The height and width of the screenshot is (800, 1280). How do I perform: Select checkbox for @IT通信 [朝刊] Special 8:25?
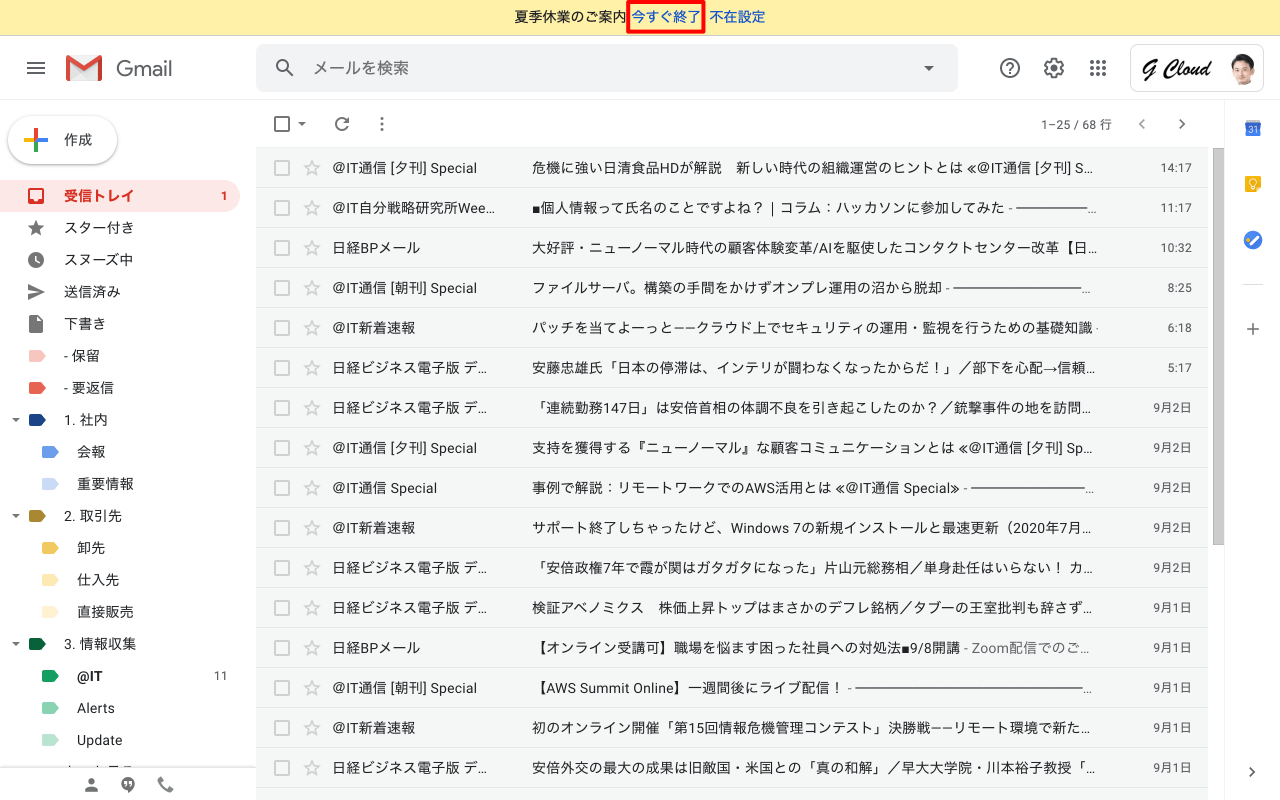tap(282, 288)
